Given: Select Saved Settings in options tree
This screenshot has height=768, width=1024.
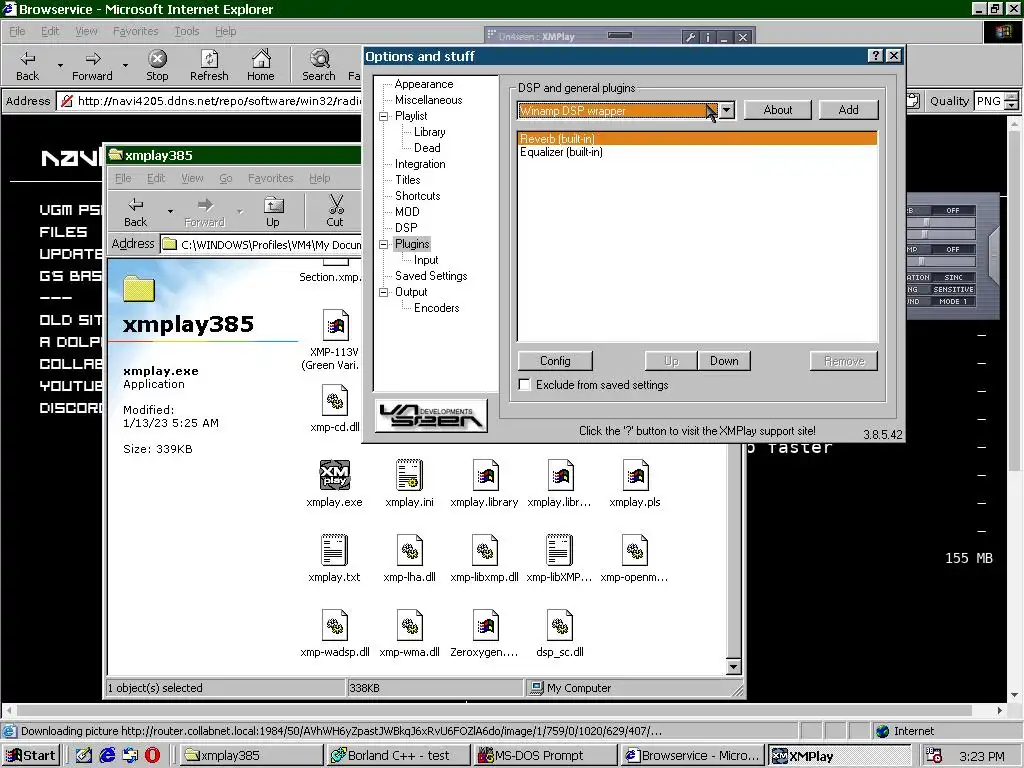Looking at the screenshot, I should point(431,276).
